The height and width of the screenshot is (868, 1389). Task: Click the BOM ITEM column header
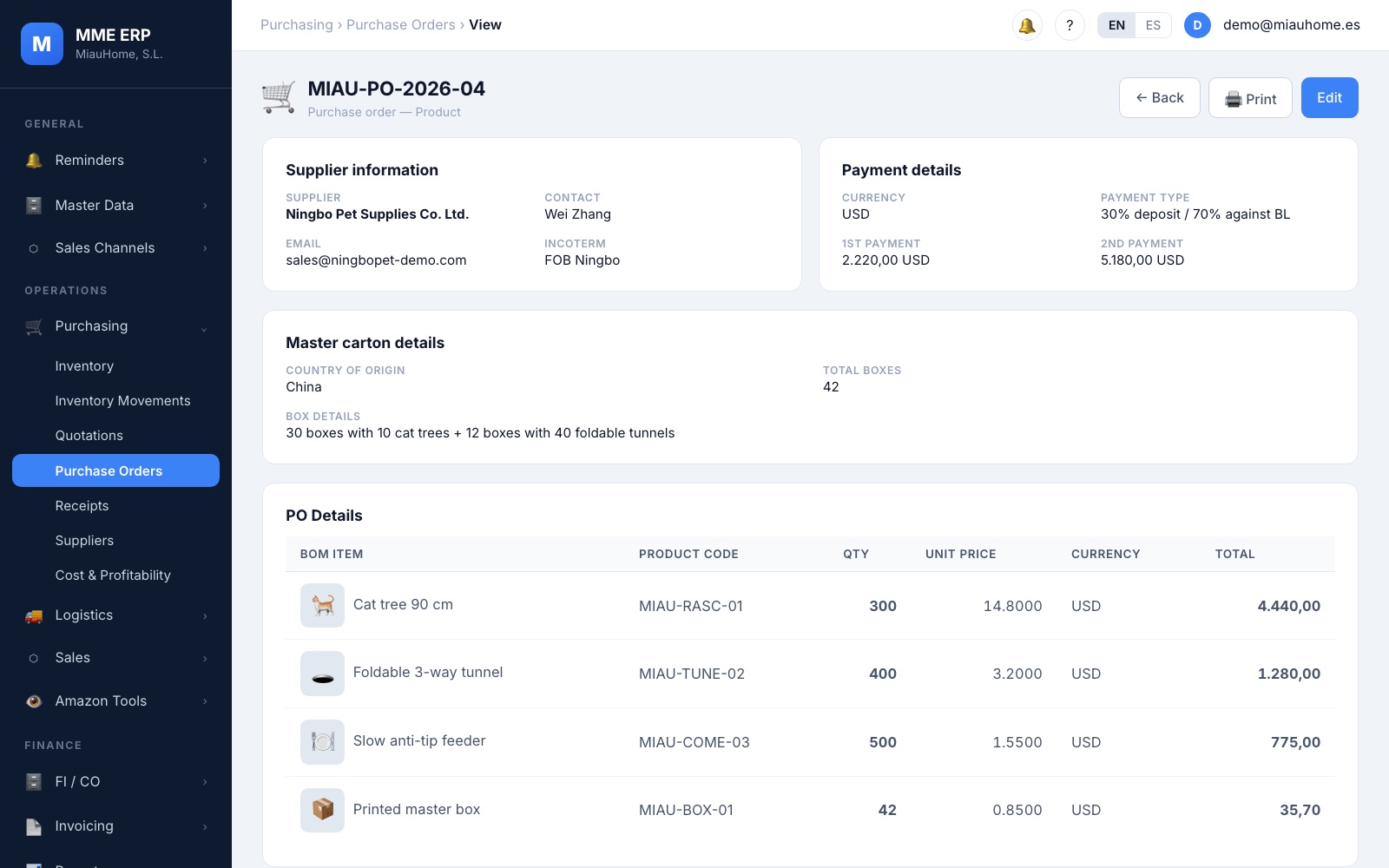(x=332, y=554)
